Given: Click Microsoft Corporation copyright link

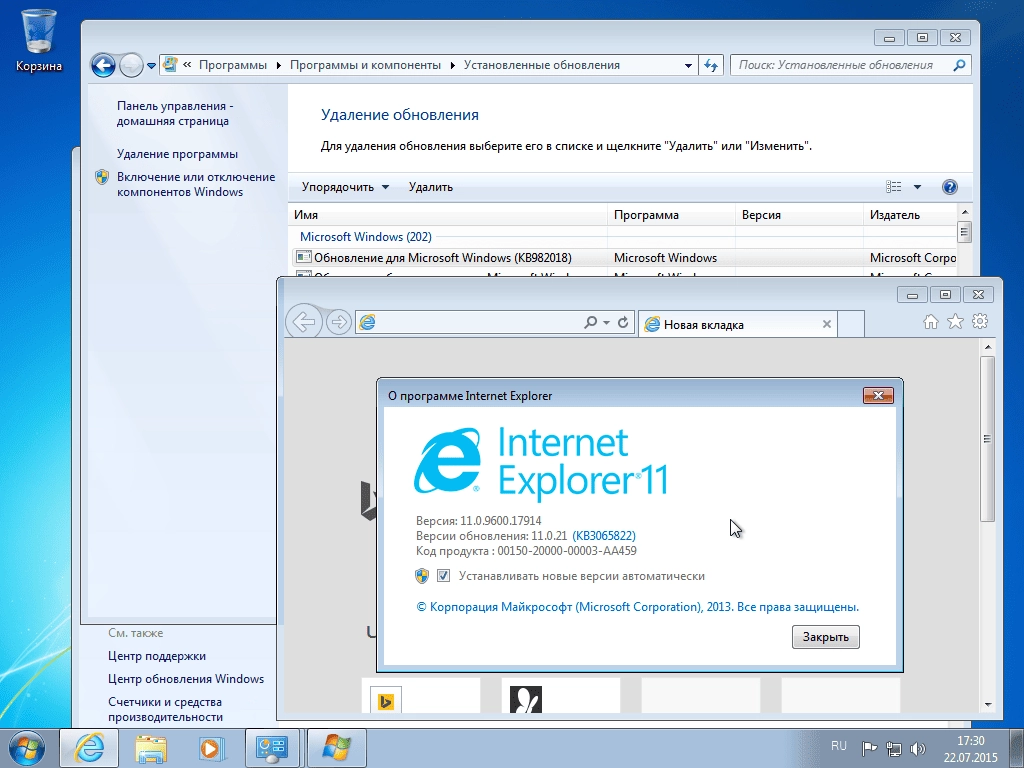Looking at the screenshot, I should point(637,607).
